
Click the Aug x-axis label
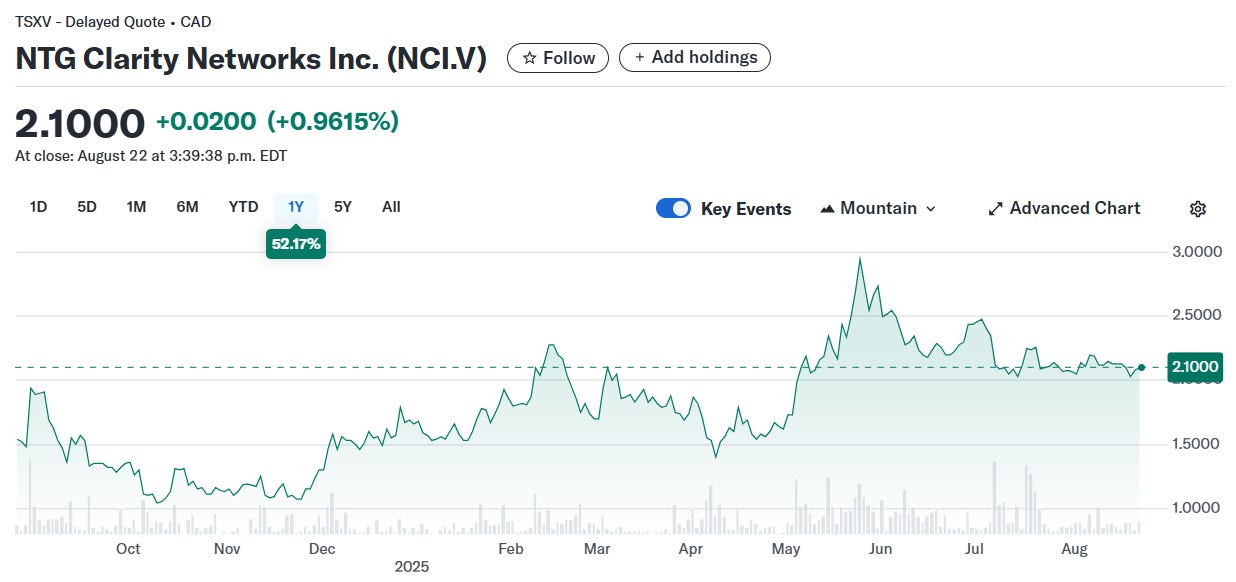coord(1074,549)
